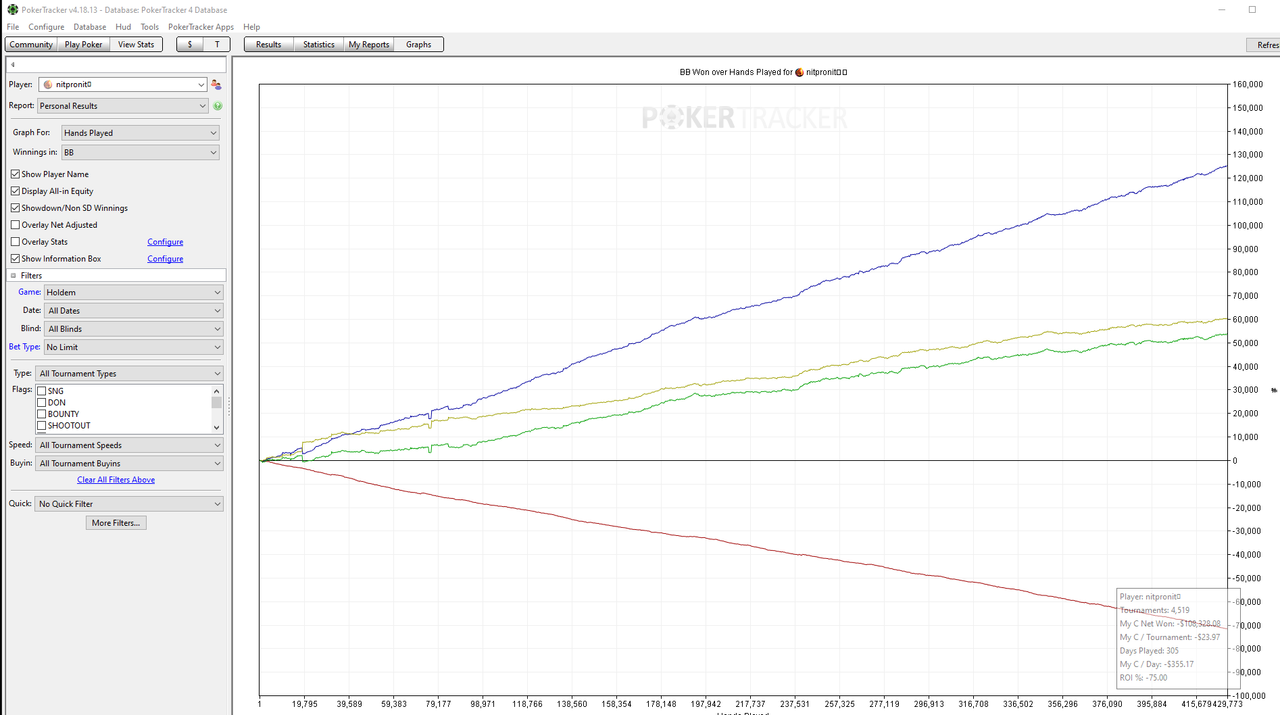This screenshot has height=715, width=1280.
Task: Click the Bet Type label link
Action: (x=25, y=347)
